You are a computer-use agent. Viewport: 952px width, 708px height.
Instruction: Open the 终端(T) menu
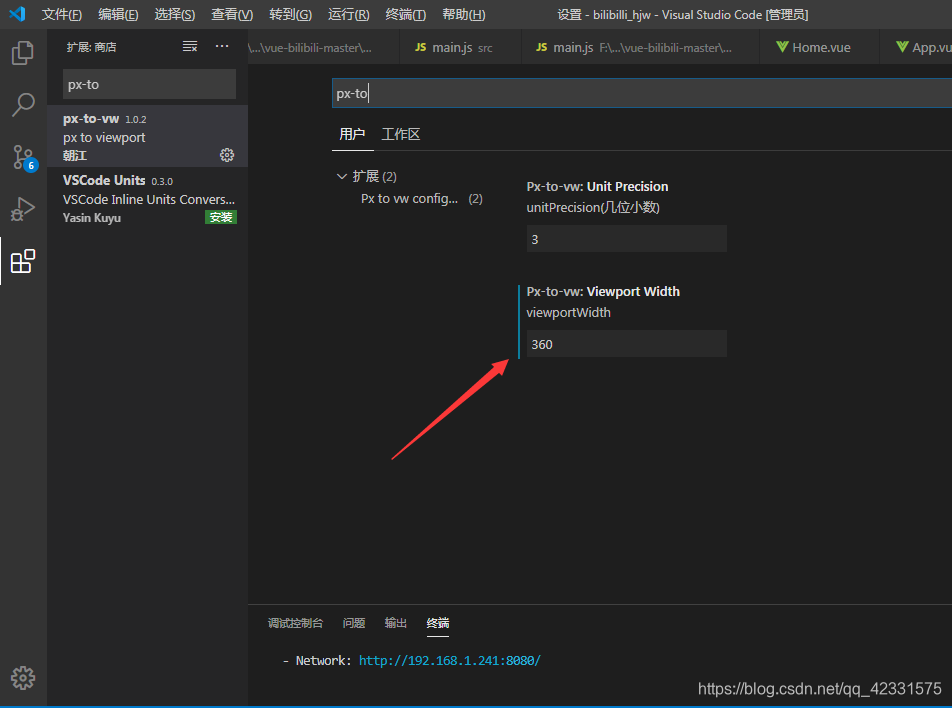[x=406, y=15]
